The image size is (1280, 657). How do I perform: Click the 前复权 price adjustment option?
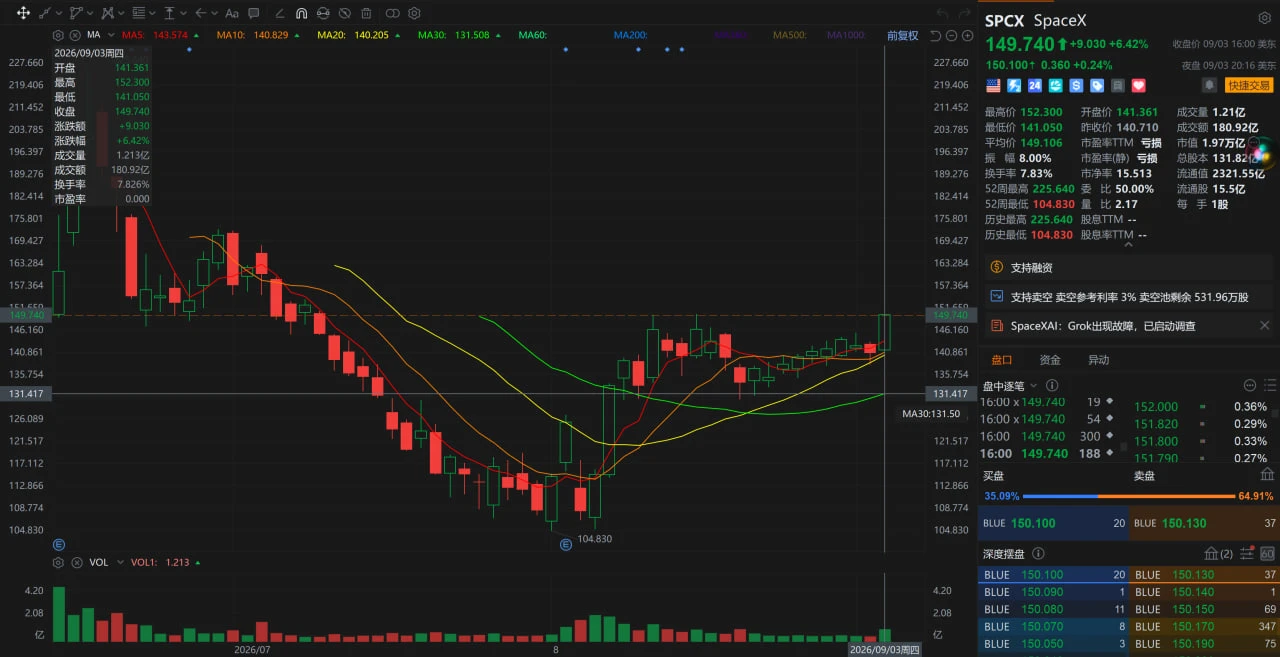pyautogui.click(x=902, y=35)
